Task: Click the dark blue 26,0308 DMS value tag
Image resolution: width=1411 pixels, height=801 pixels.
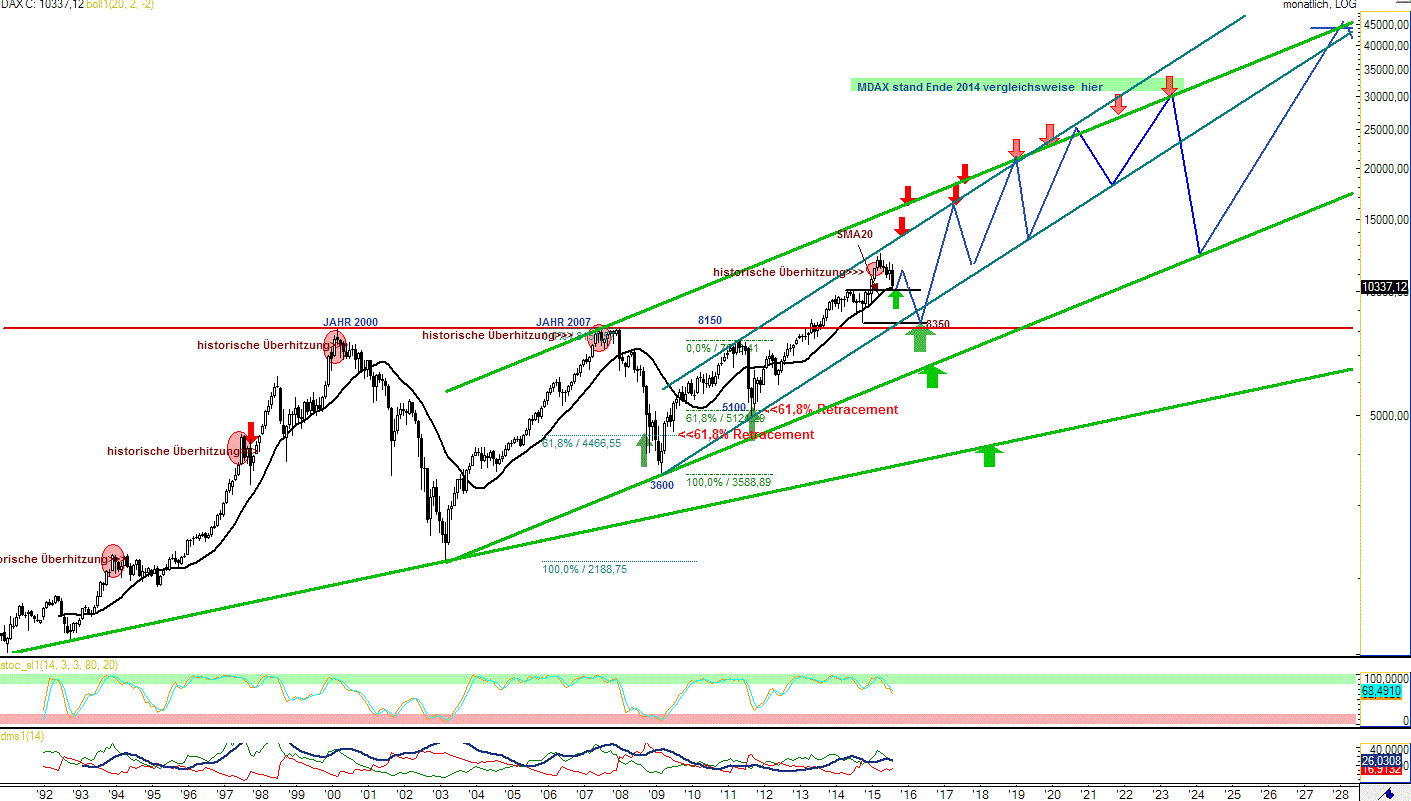Action: coord(1381,761)
